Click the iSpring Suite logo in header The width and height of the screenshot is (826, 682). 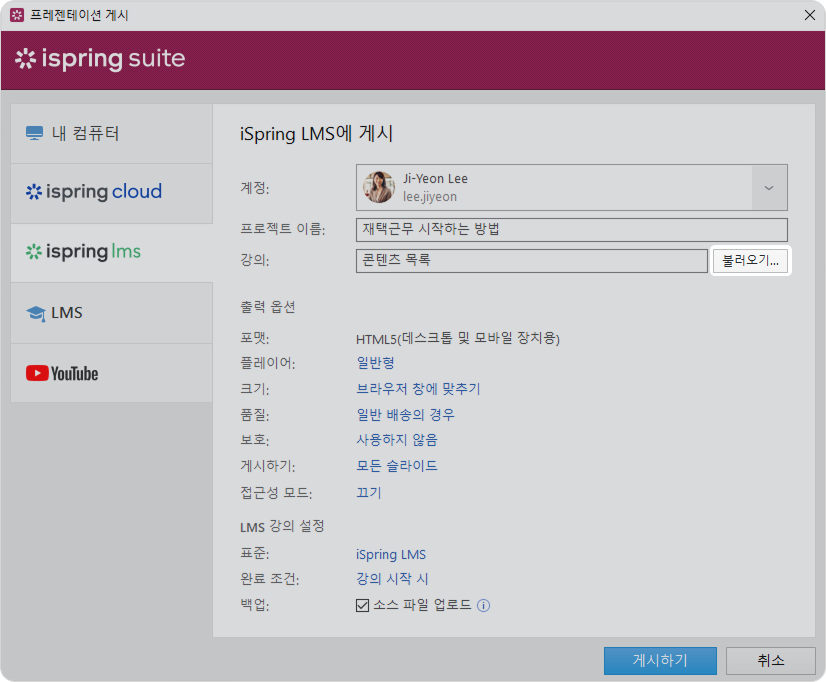point(100,59)
